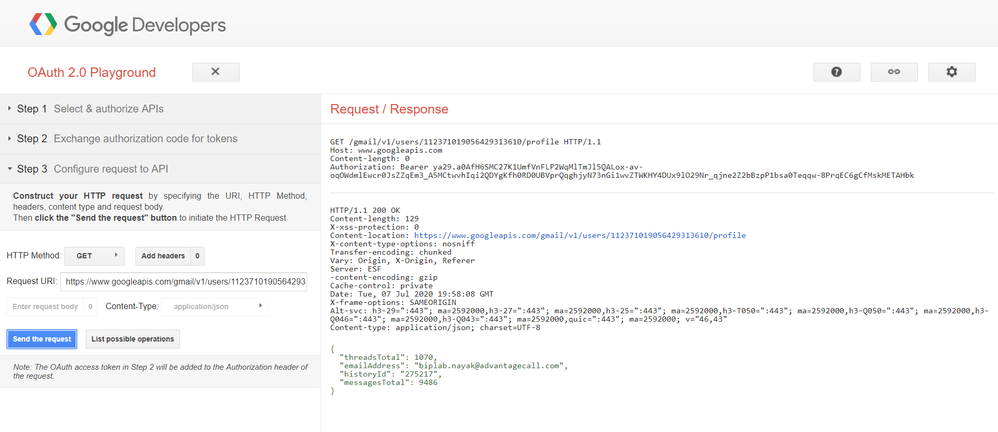The width and height of the screenshot is (998, 432).
Task: Click the headers count badge showing 0
Action: (x=197, y=256)
